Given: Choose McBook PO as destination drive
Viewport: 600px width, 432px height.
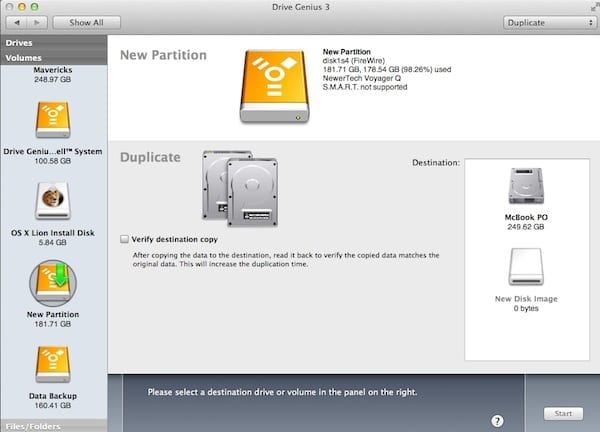Looking at the screenshot, I should click(x=526, y=188).
